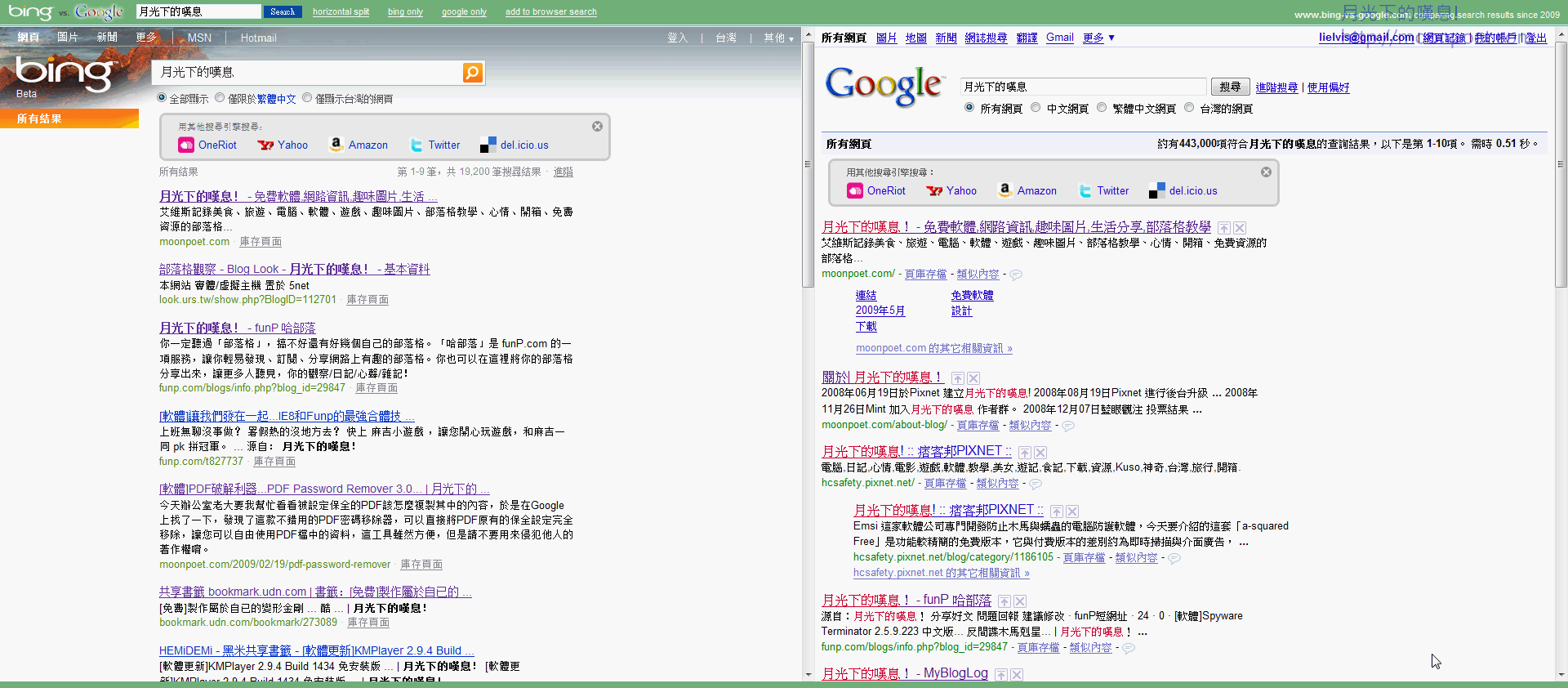Open the 圖片 tab in Bing navigation
Viewport: 1568px width, 688px height.
pos(68,38)
